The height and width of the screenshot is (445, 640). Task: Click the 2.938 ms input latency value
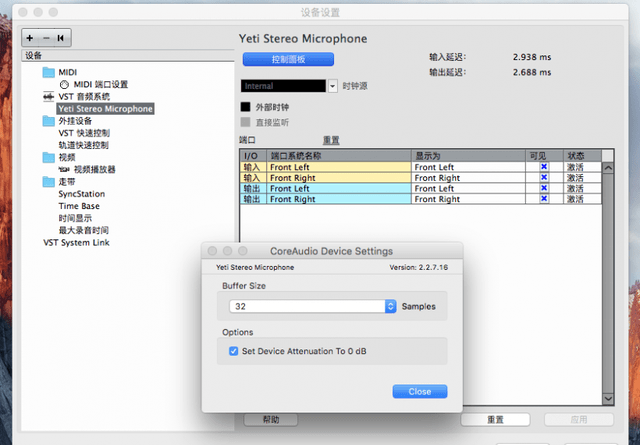click(x=532, y=57)
